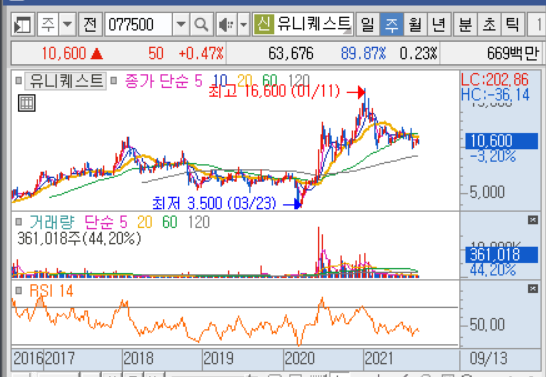Viewport: 546px width, 377px height.
Task: Switch chart to yearly 년 period
Action: [x=439, y=24]
